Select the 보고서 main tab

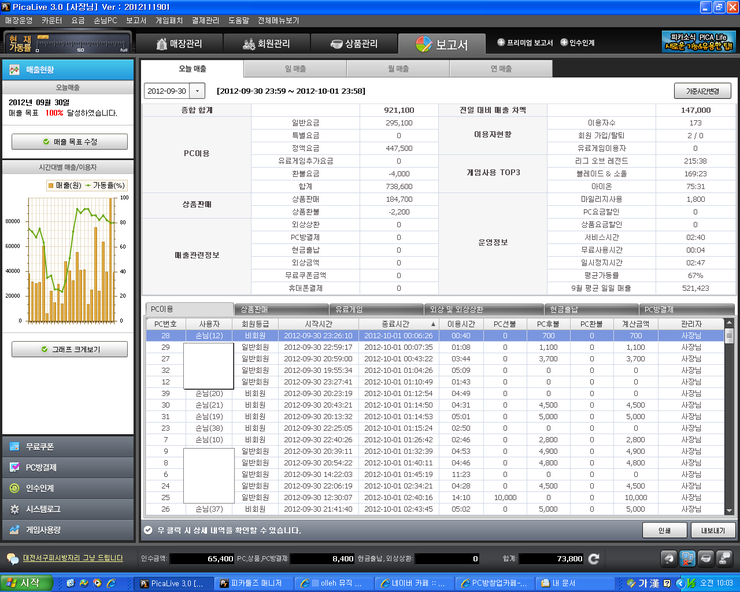pos(442,44)
